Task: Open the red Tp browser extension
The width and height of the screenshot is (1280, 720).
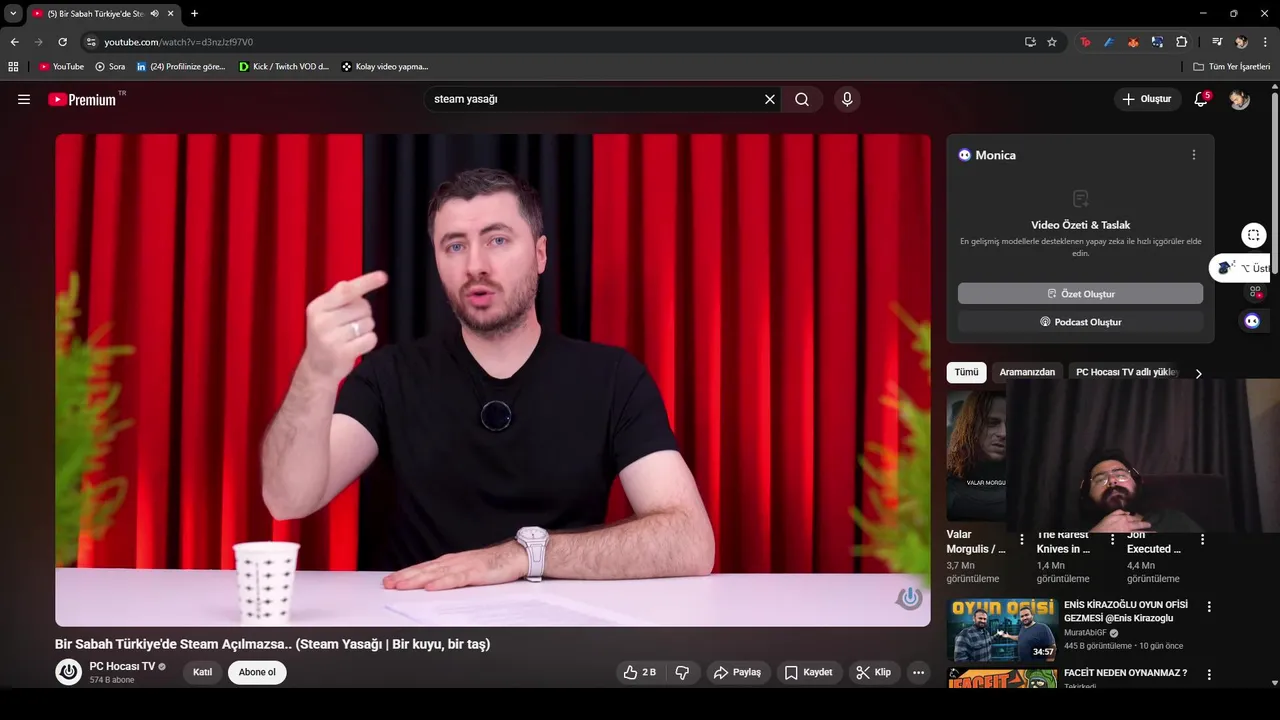Action: [1085, 42]
